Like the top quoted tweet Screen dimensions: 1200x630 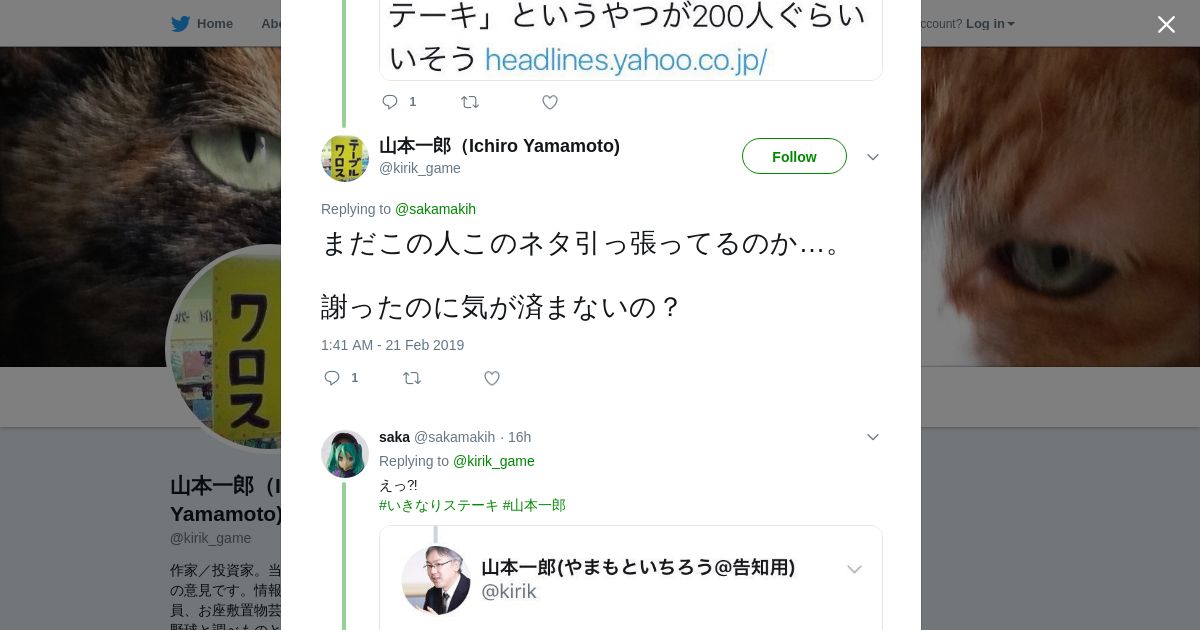(x=550, y=102)
